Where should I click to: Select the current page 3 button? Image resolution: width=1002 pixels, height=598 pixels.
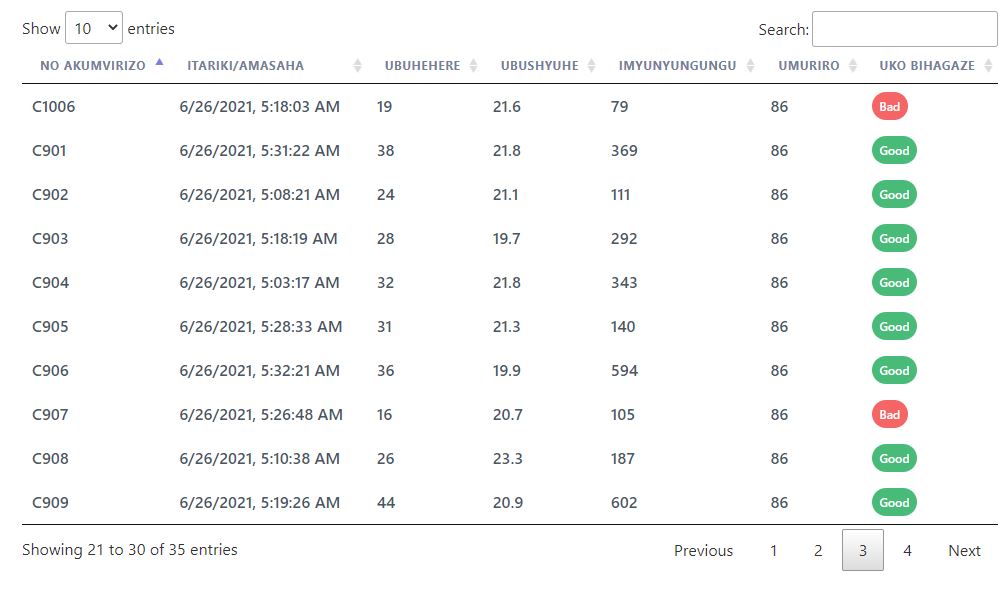pos(863,550)
